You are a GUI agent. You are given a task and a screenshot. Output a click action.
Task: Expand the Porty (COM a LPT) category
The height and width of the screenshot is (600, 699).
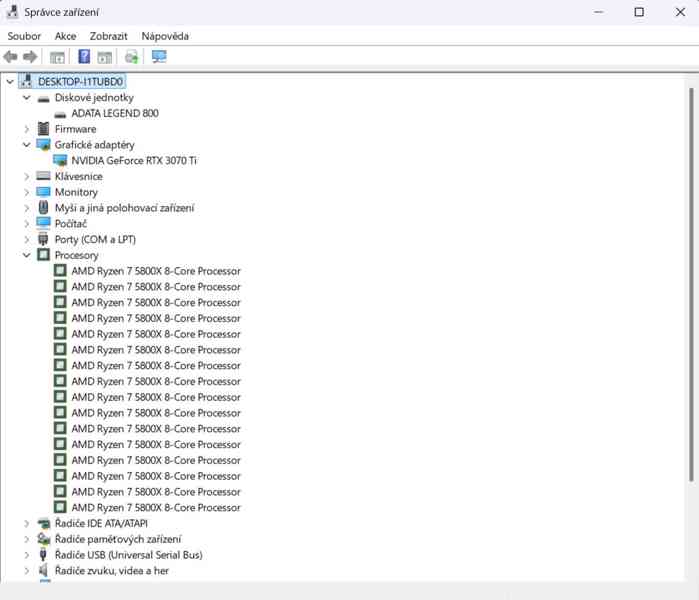coord(27,239)
